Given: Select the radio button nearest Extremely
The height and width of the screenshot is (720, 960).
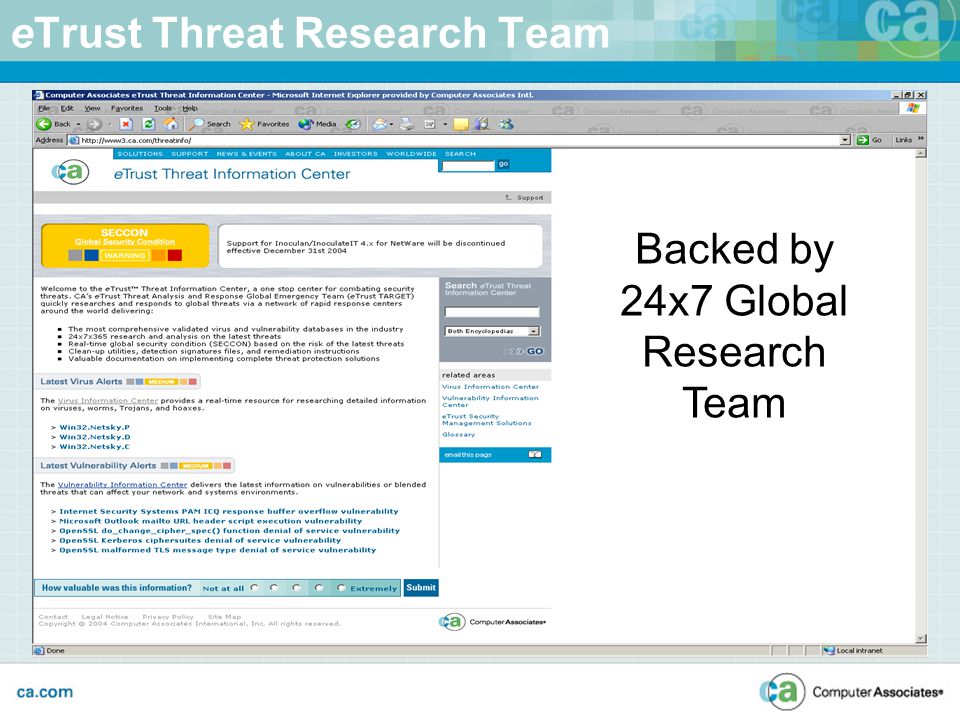Looking at the screenshot, I should pos(341,588).
